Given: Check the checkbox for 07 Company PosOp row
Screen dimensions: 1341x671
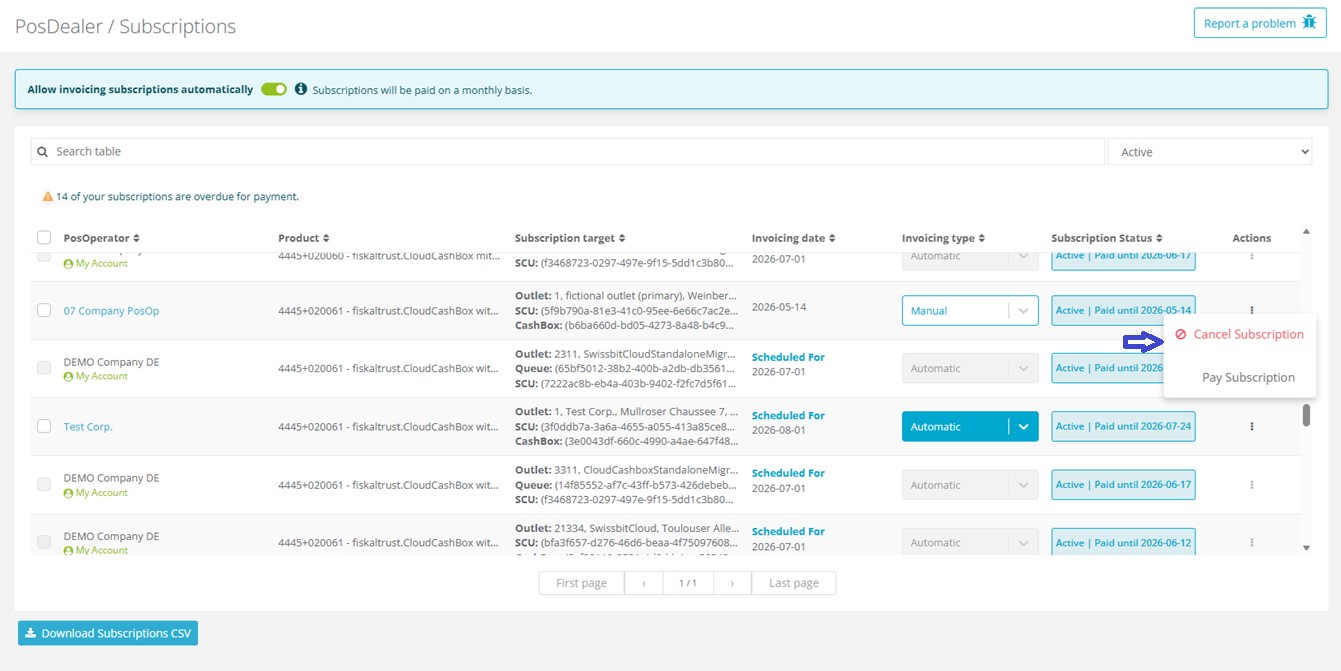Looking at the screenshot, I should 44,310.
